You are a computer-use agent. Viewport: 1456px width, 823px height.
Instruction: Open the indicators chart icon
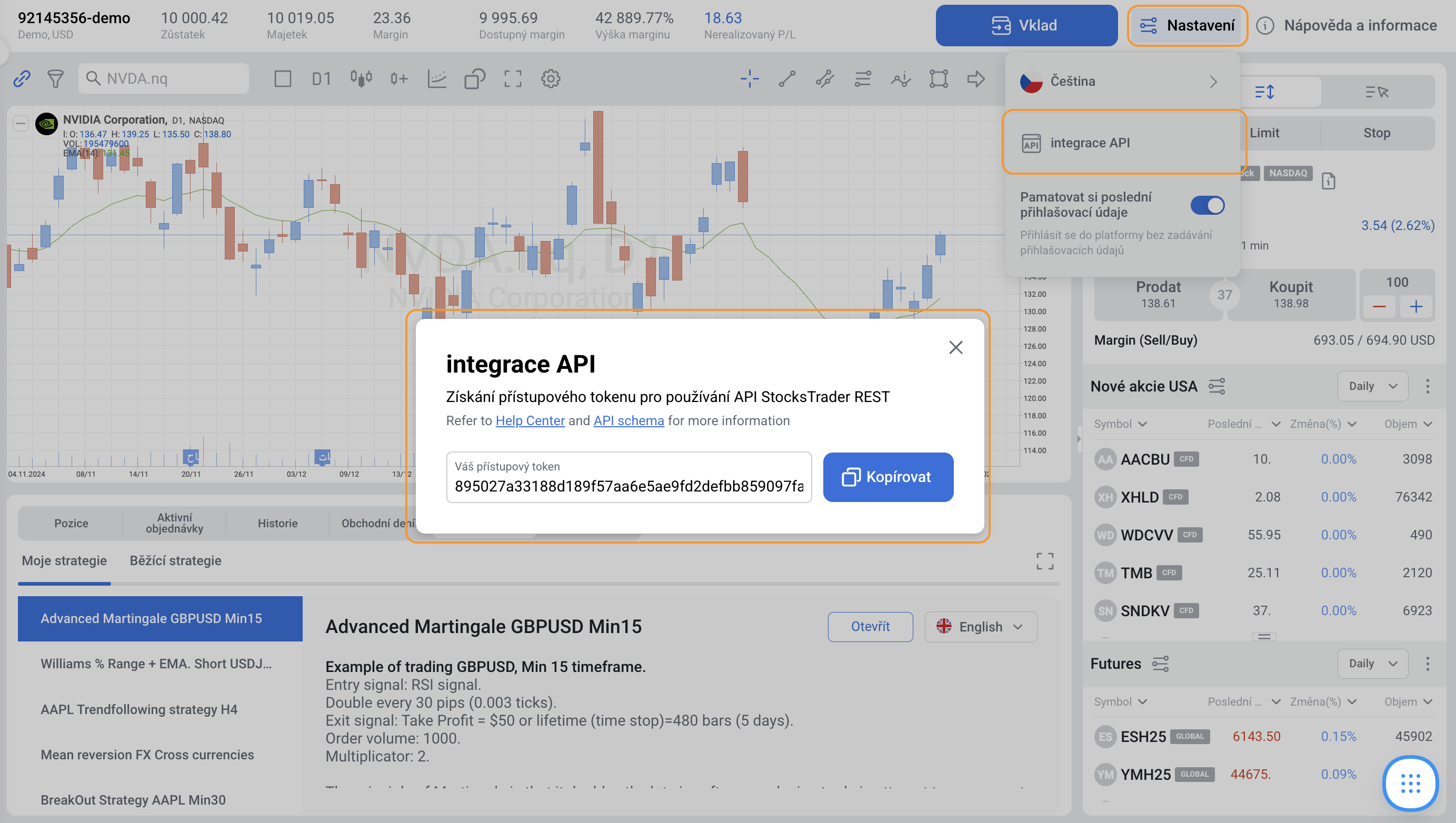(436, 78)
